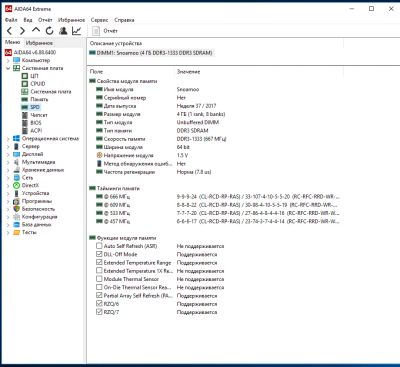Screen dimensions: 400x367
Task: Click the Мультимедиа icon
Action: click(x=16, y=162)
